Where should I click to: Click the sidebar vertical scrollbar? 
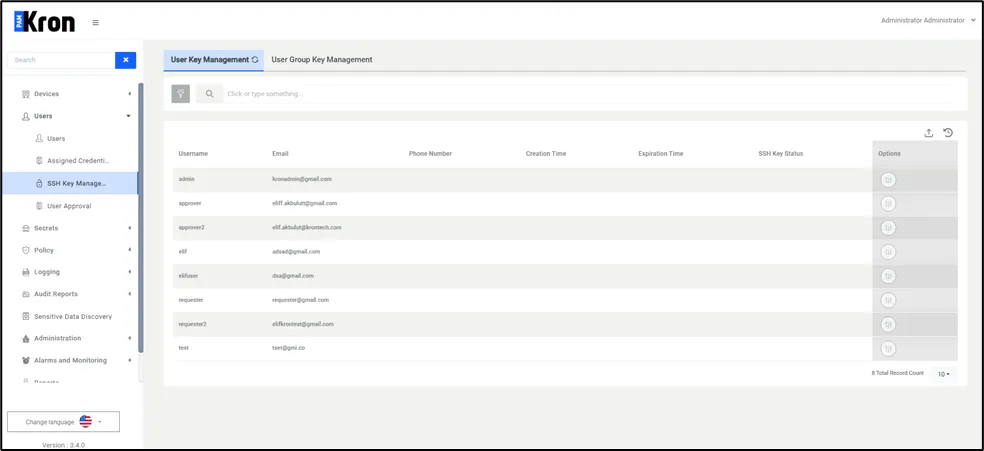pyautogui.click(x=141, y=218)
